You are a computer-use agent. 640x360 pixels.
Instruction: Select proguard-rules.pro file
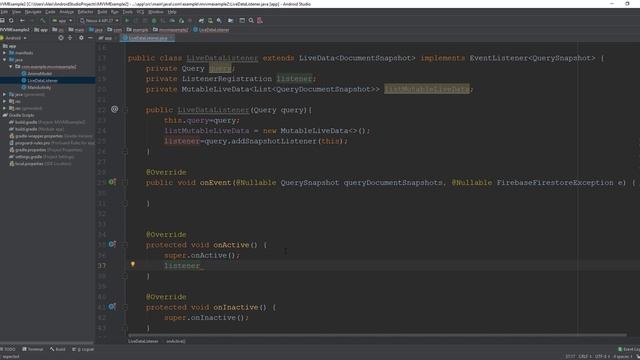(x=52, y=143)
